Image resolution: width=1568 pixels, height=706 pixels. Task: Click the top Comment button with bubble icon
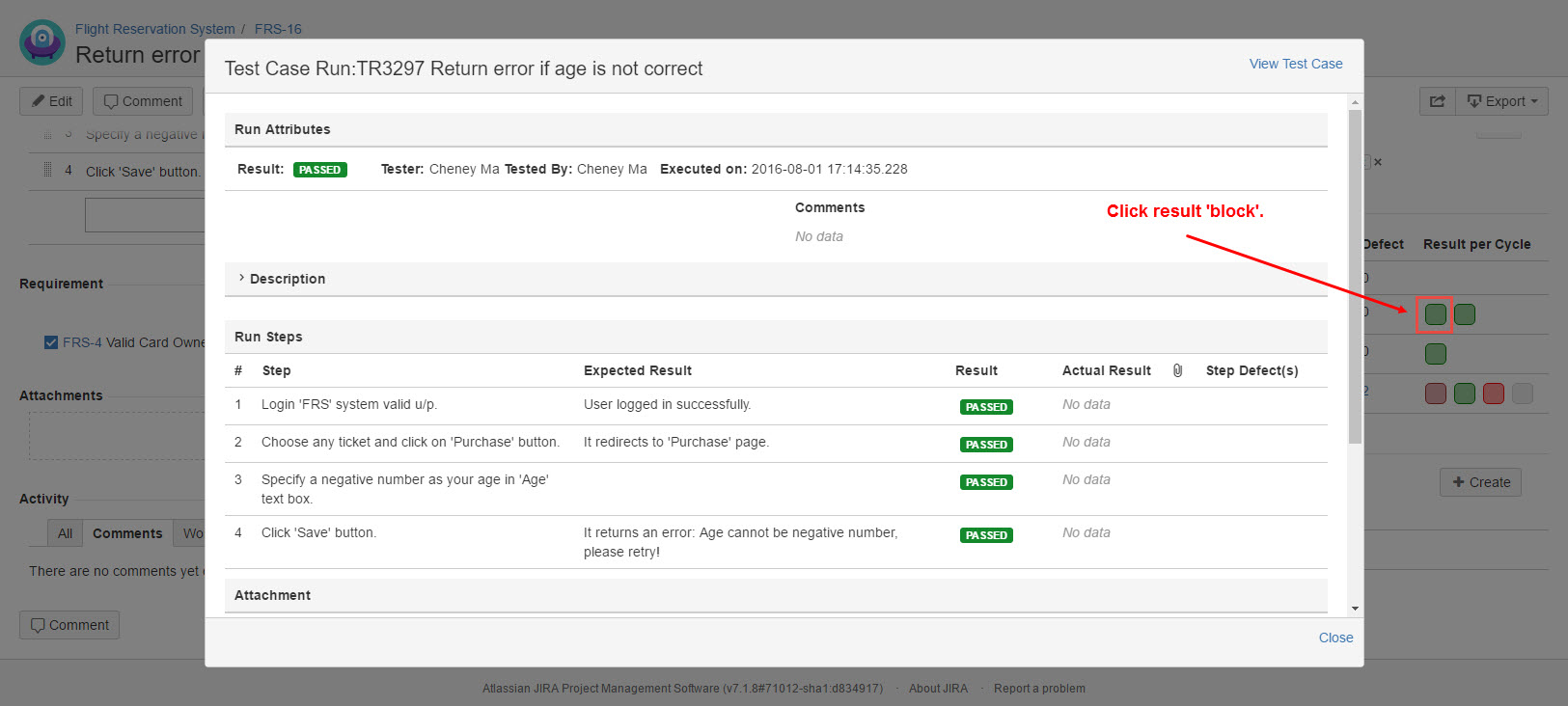point(143,101)
